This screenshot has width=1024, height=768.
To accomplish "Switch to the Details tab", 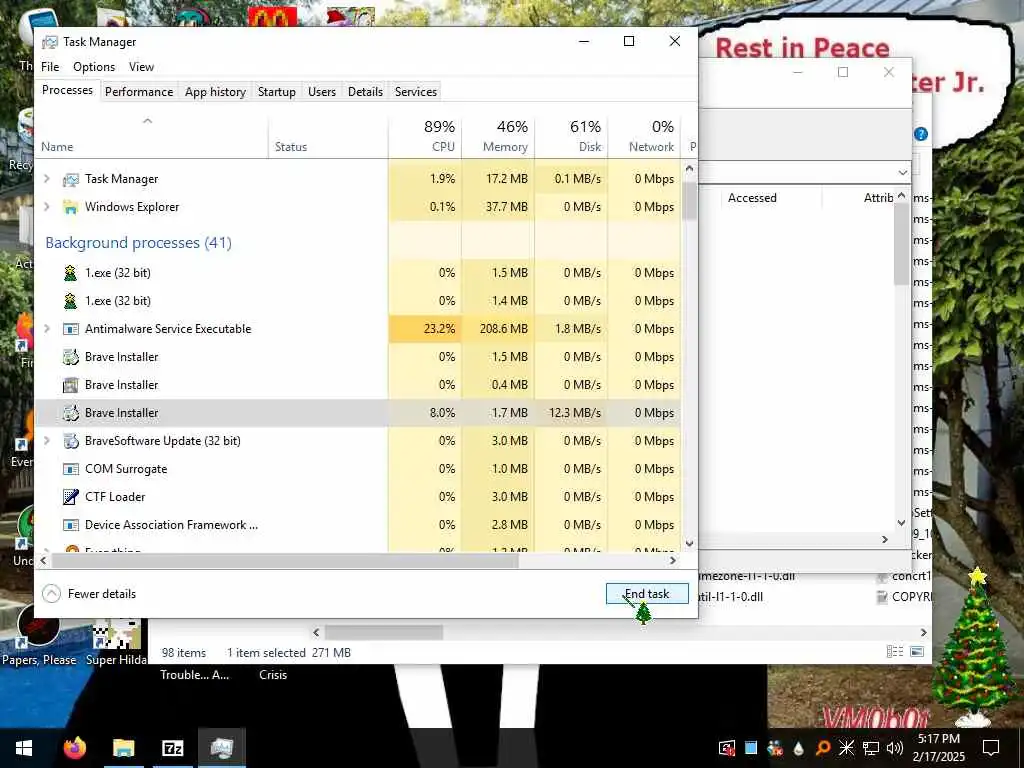I will click(x=365, y=91).
